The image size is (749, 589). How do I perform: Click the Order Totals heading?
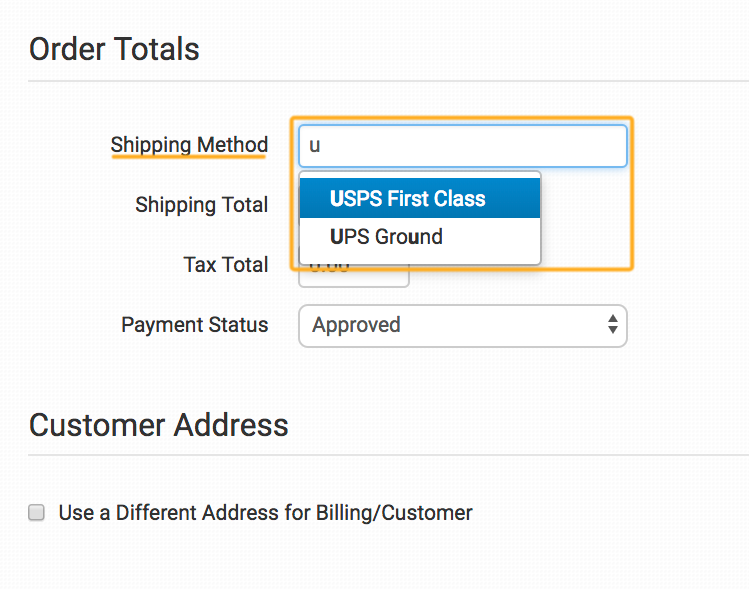[114, 49]
